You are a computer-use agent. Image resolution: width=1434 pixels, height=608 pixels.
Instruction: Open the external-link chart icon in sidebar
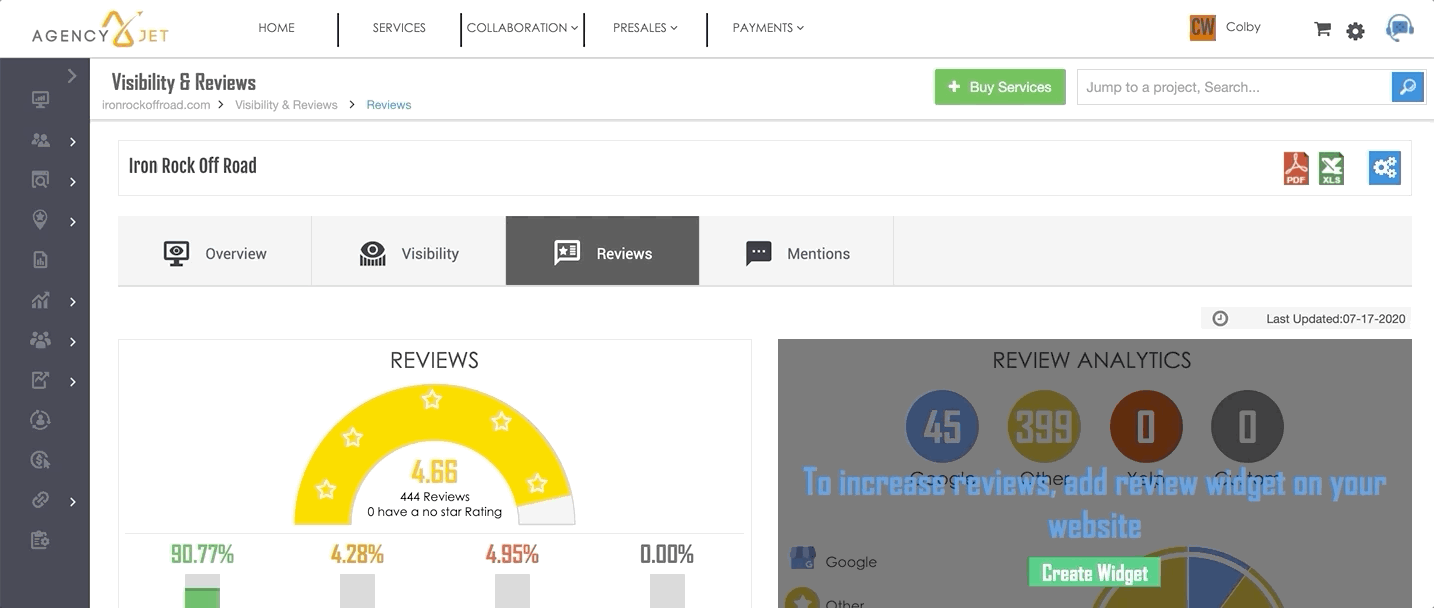(40, 380)
